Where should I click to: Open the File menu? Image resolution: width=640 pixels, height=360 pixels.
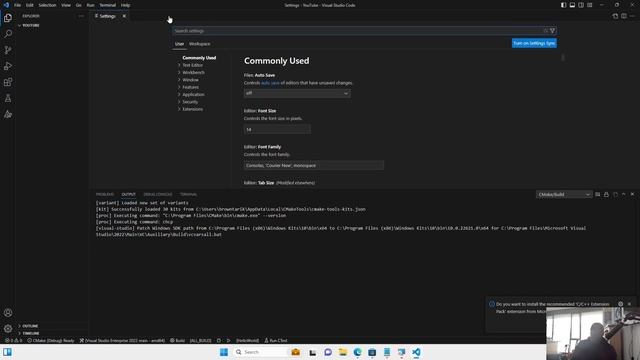click(x=18, y=5)
